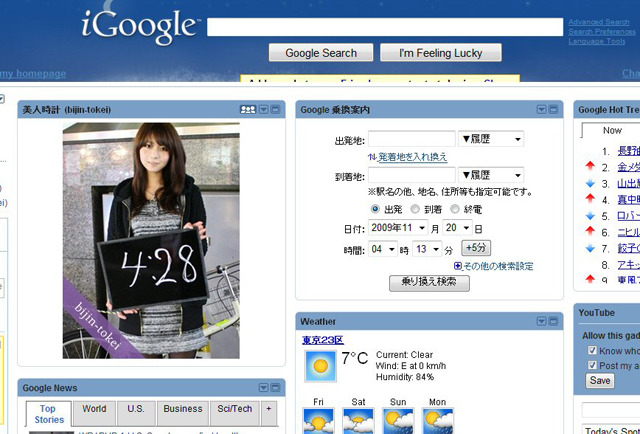Click blue down arrow beside trend 7

(x=590, y=248)
